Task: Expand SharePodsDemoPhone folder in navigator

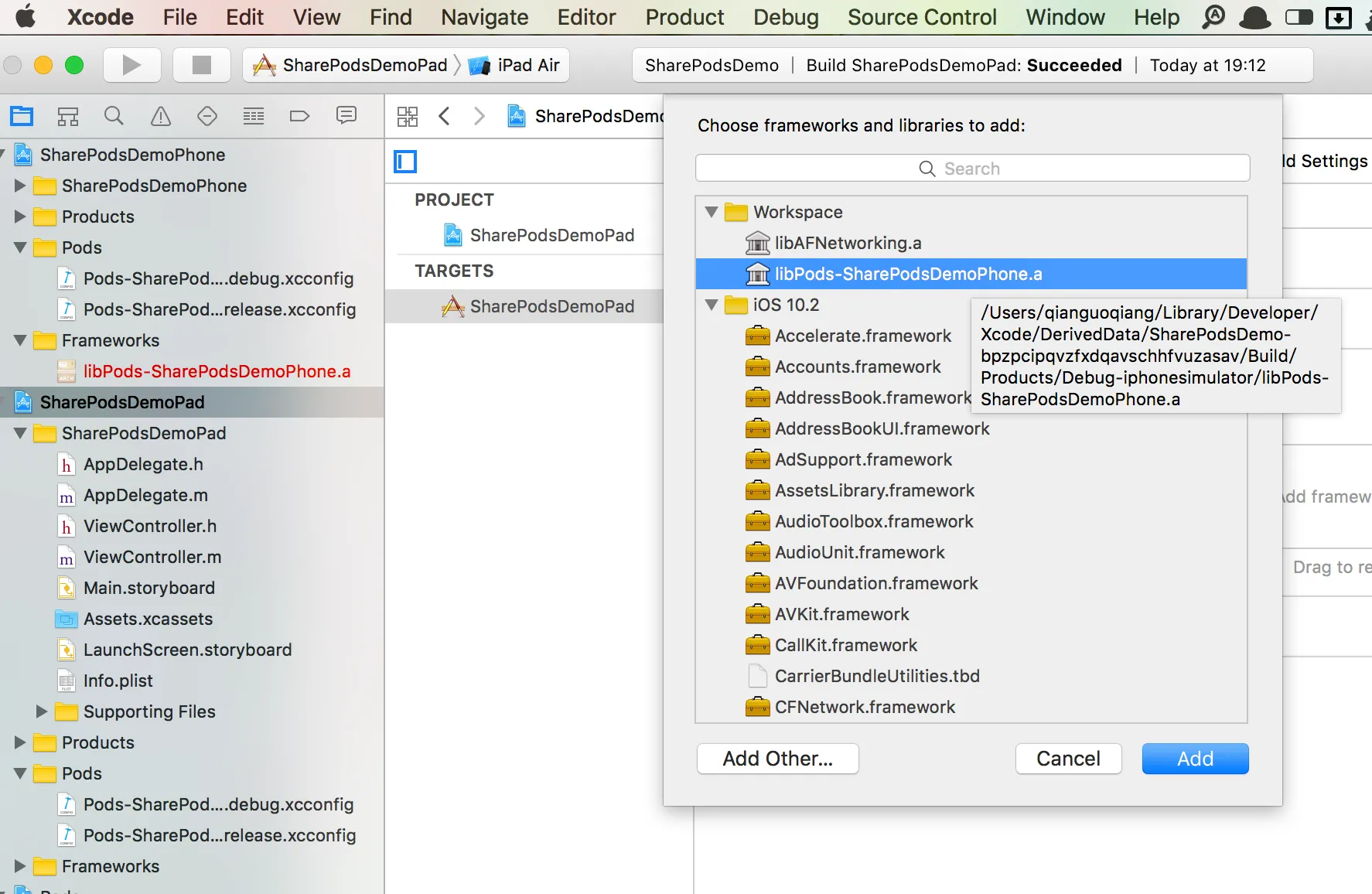Action: pyautogui.click(x=20, y=186)
